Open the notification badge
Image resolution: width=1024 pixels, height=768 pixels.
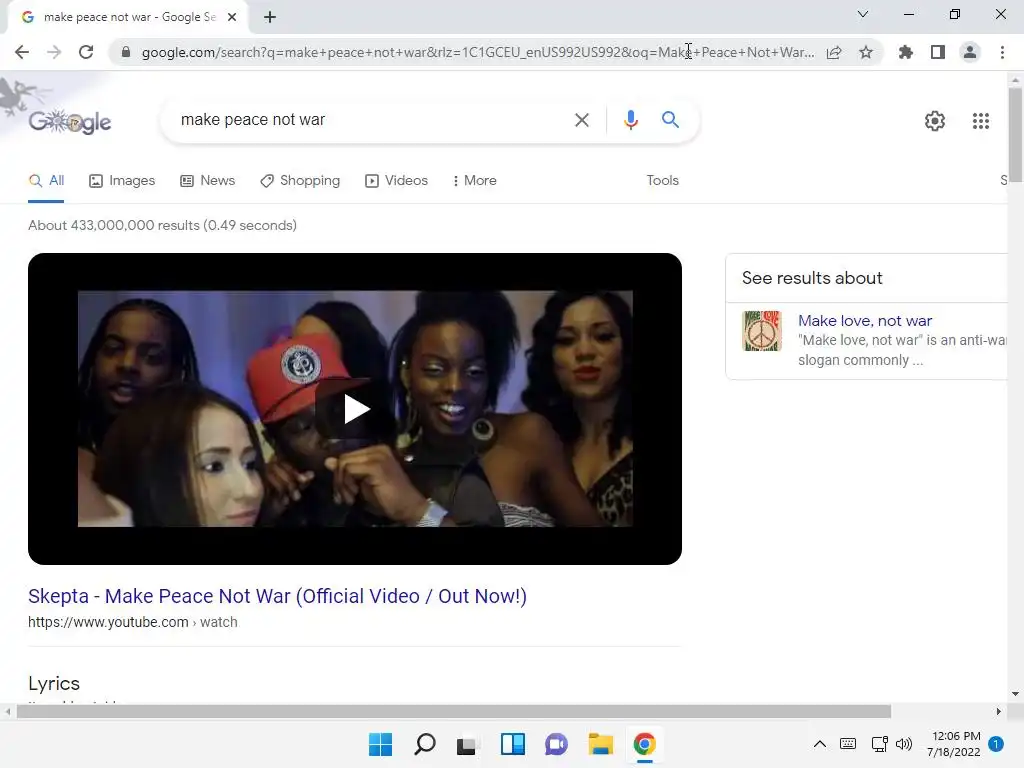click(x=996, y=744)
